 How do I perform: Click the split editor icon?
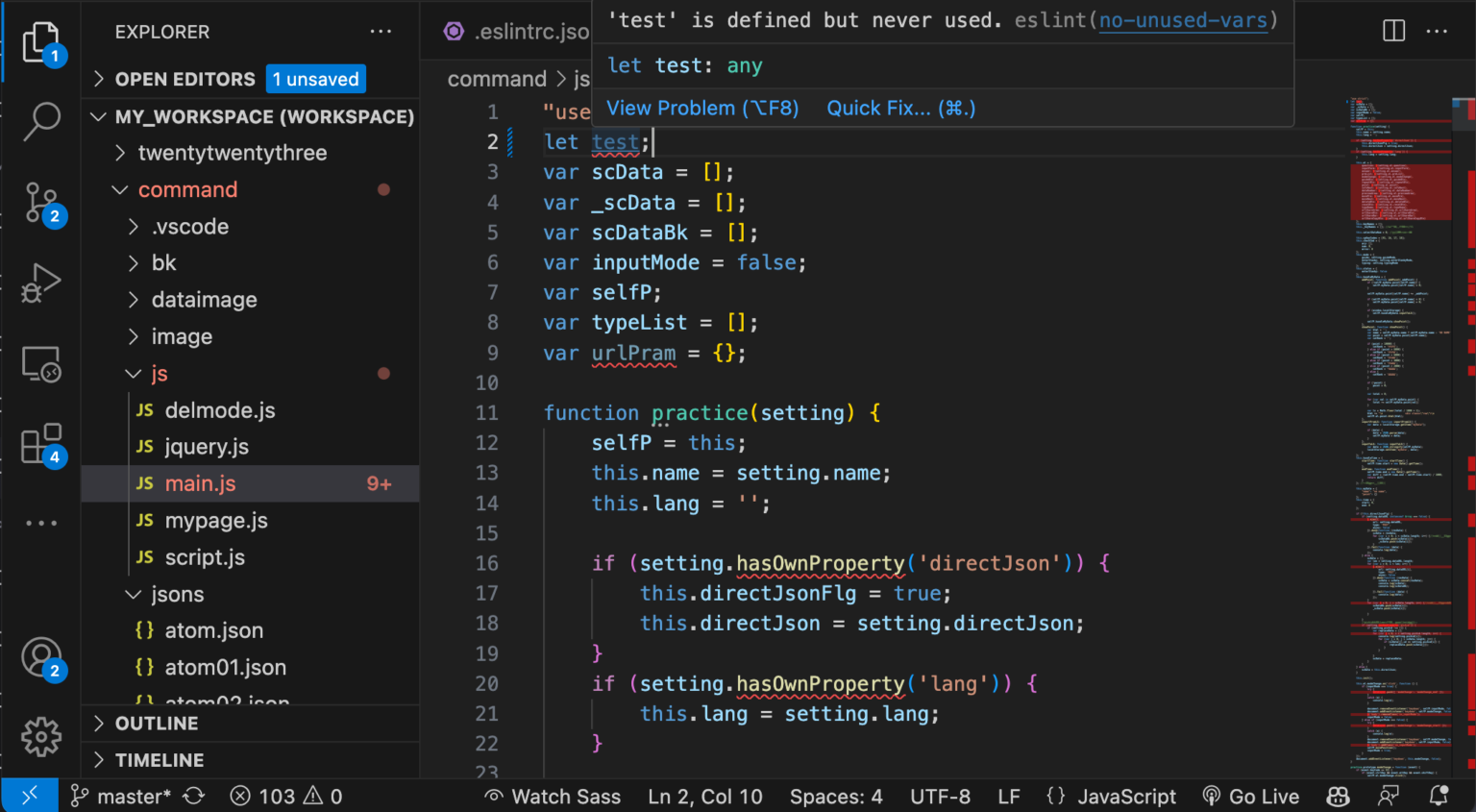[x=1394, y=31]
